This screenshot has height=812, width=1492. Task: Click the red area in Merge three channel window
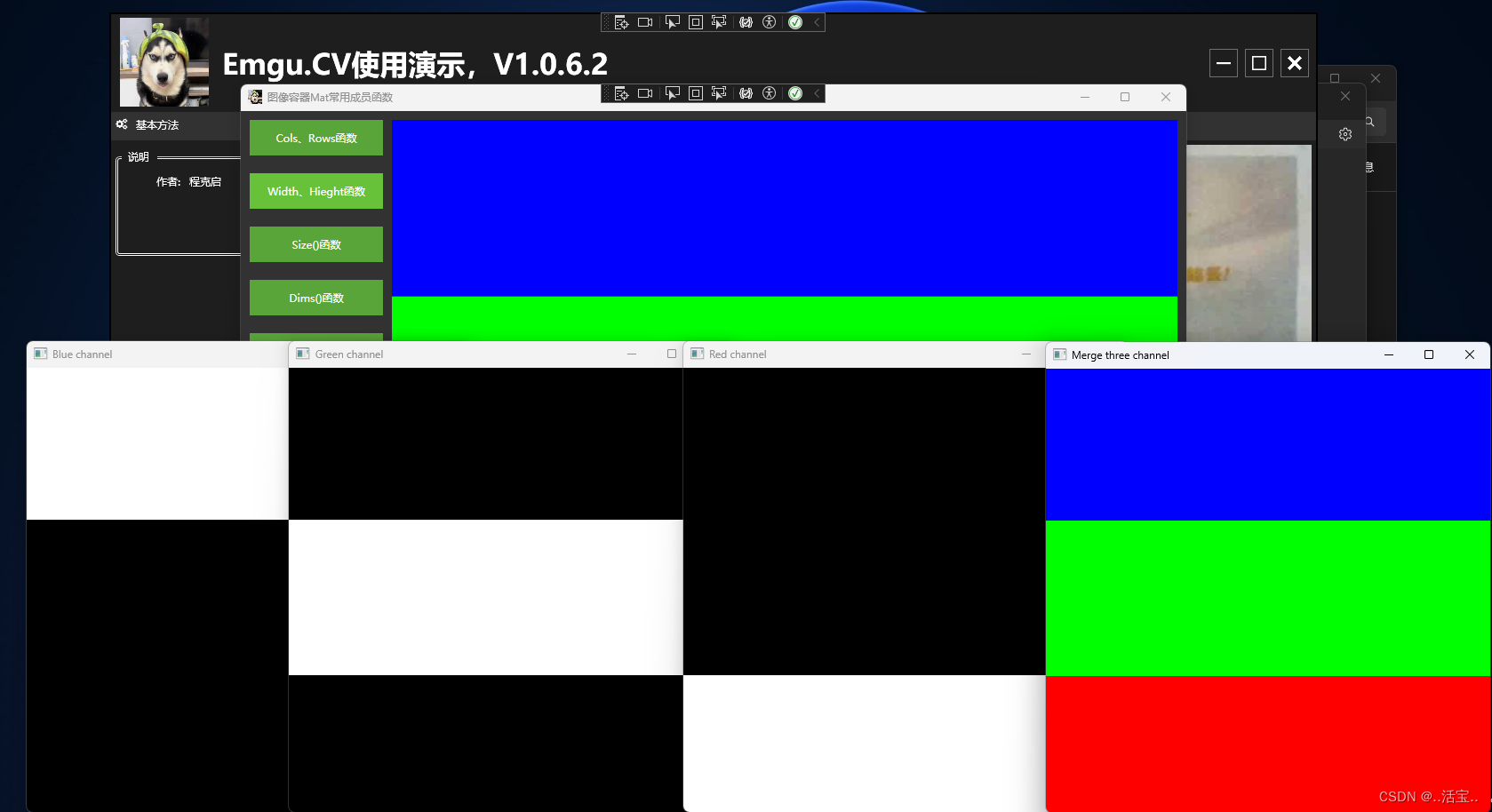[x=1262, y=746]
